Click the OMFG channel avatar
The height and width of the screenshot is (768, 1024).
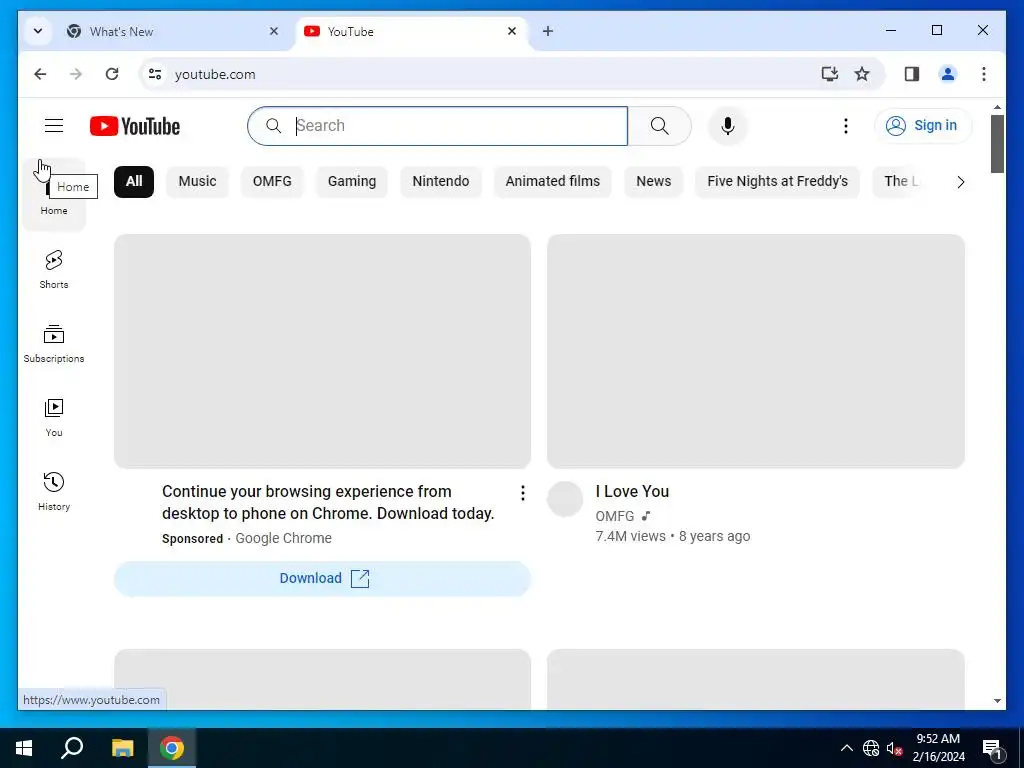(x=565, y=500)
